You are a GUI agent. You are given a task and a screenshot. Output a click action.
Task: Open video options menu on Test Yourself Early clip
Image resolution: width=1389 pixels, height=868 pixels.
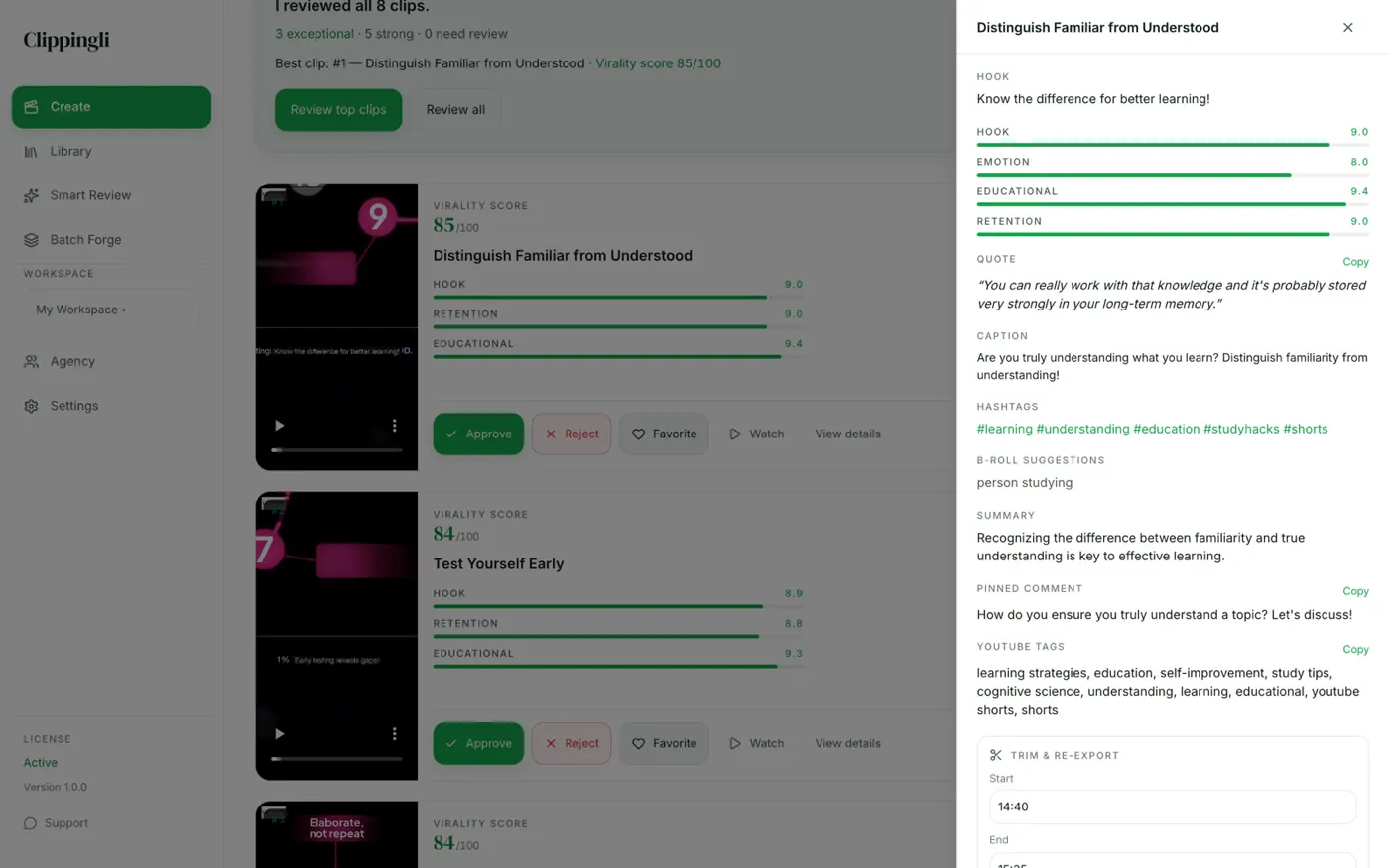point(394,734)
